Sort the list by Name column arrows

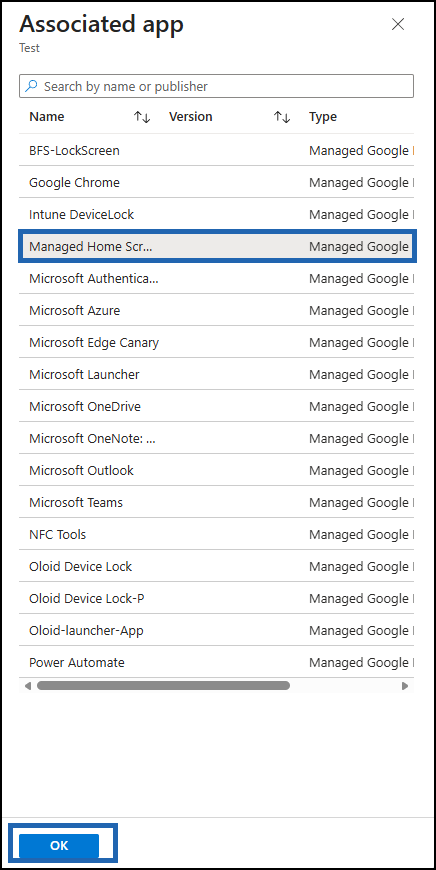pyautogui.click(x=142, y=117)
